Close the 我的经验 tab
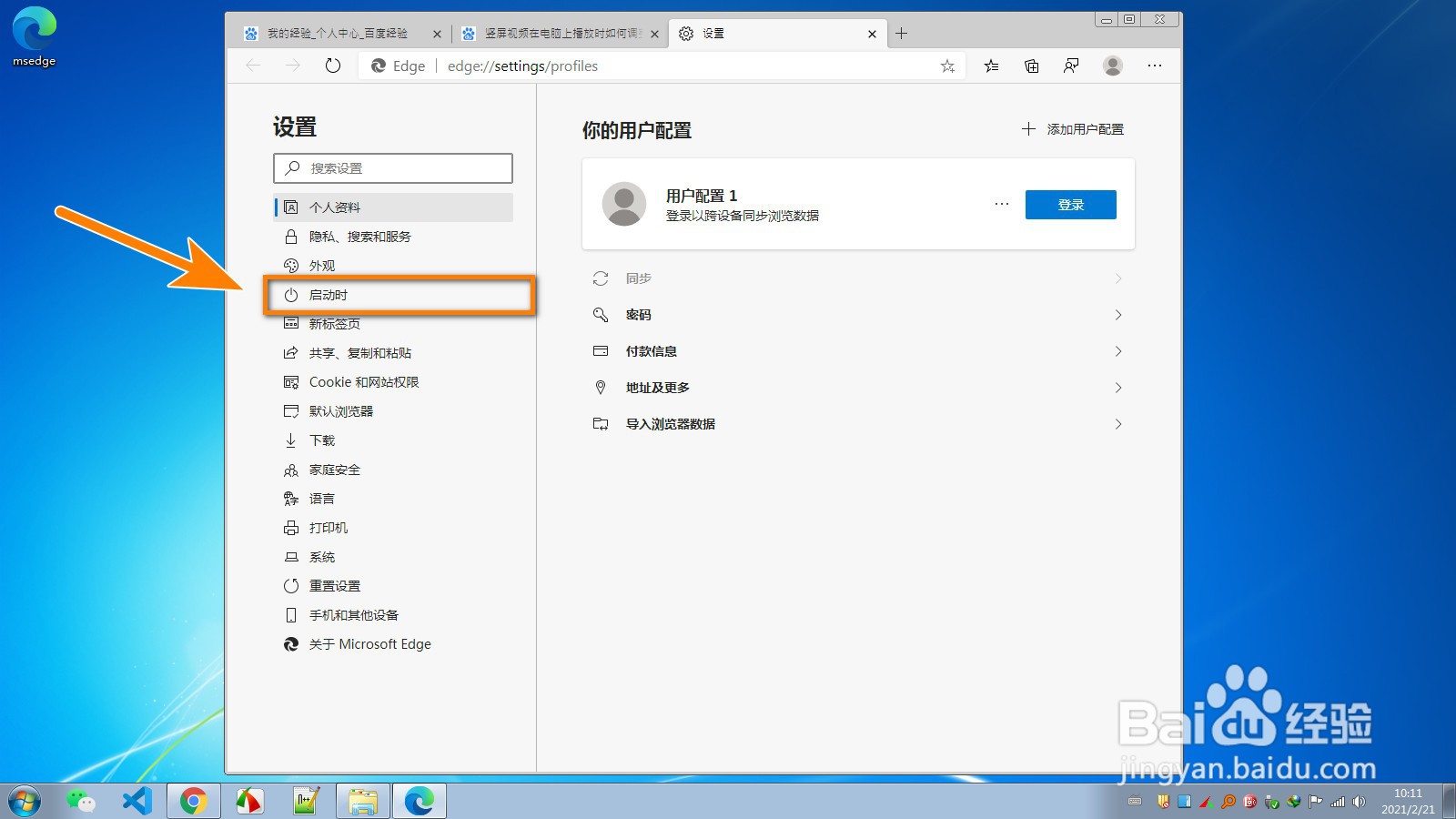 (x=437, y=34)
